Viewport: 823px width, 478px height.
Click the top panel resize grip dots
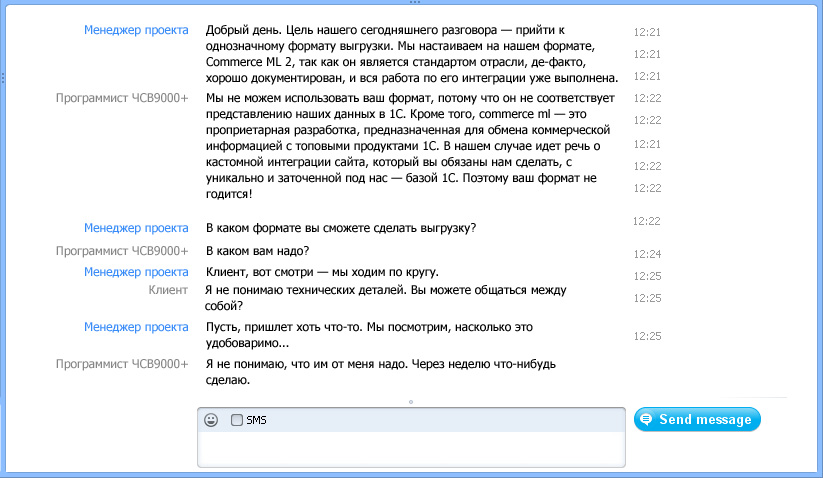(411, 2)
